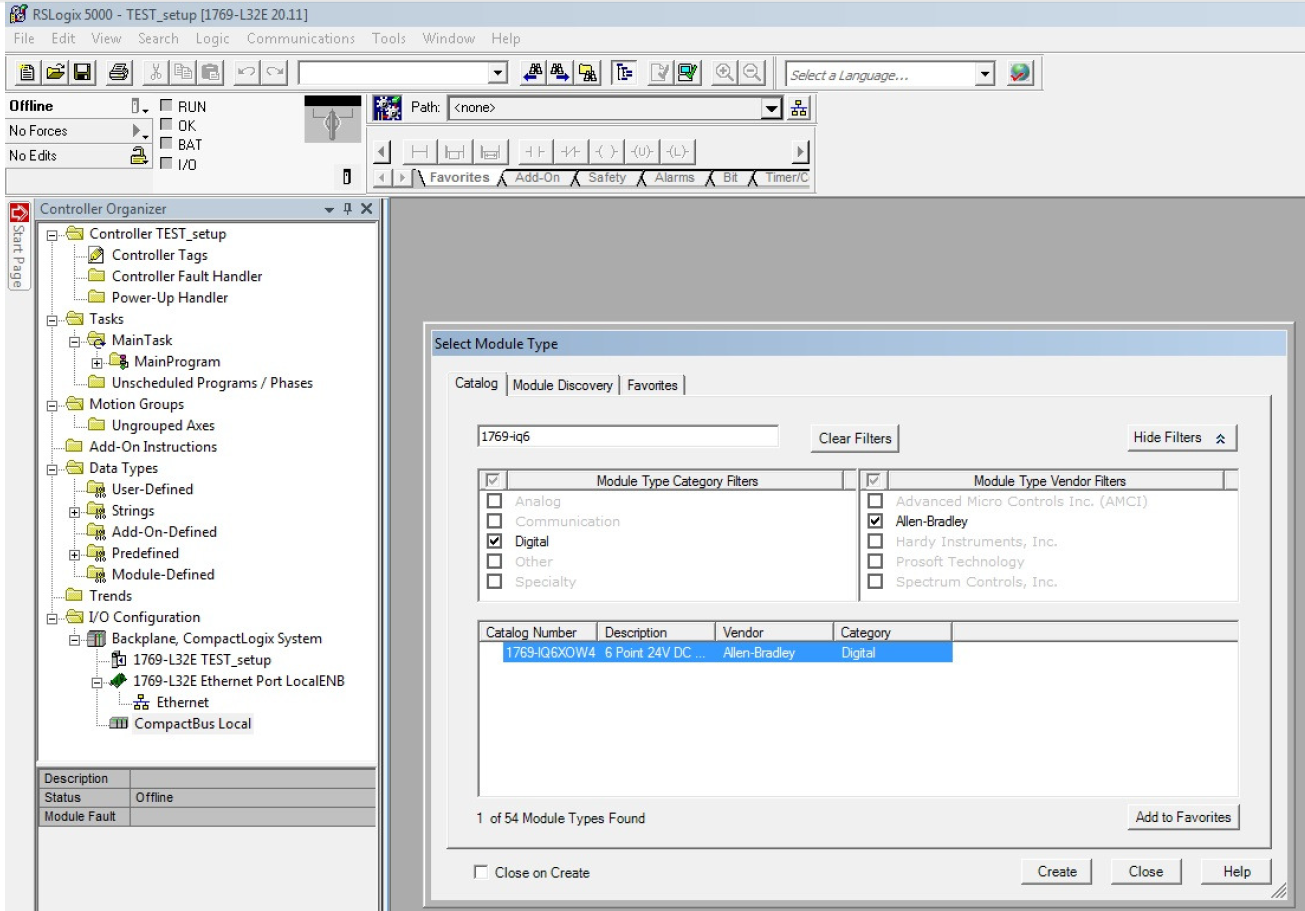Toggle the Analog category filter checkbox
Image resolution: width=1305 pixels, height=911 pixels.
click(x=493, y=501)
